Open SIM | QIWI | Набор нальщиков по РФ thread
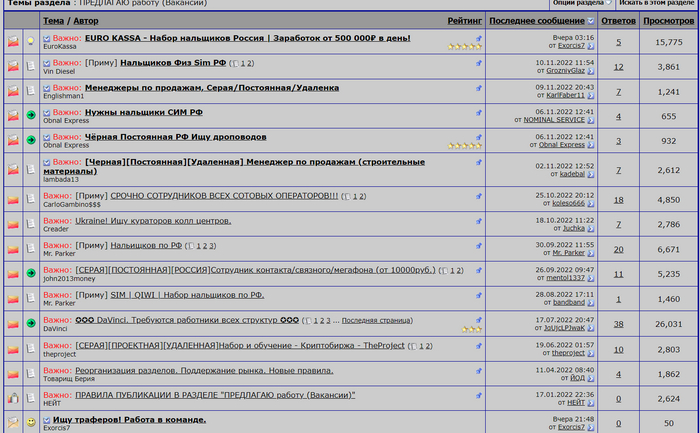The height and width of the screenshot is (433, 700). click(187, 295)
